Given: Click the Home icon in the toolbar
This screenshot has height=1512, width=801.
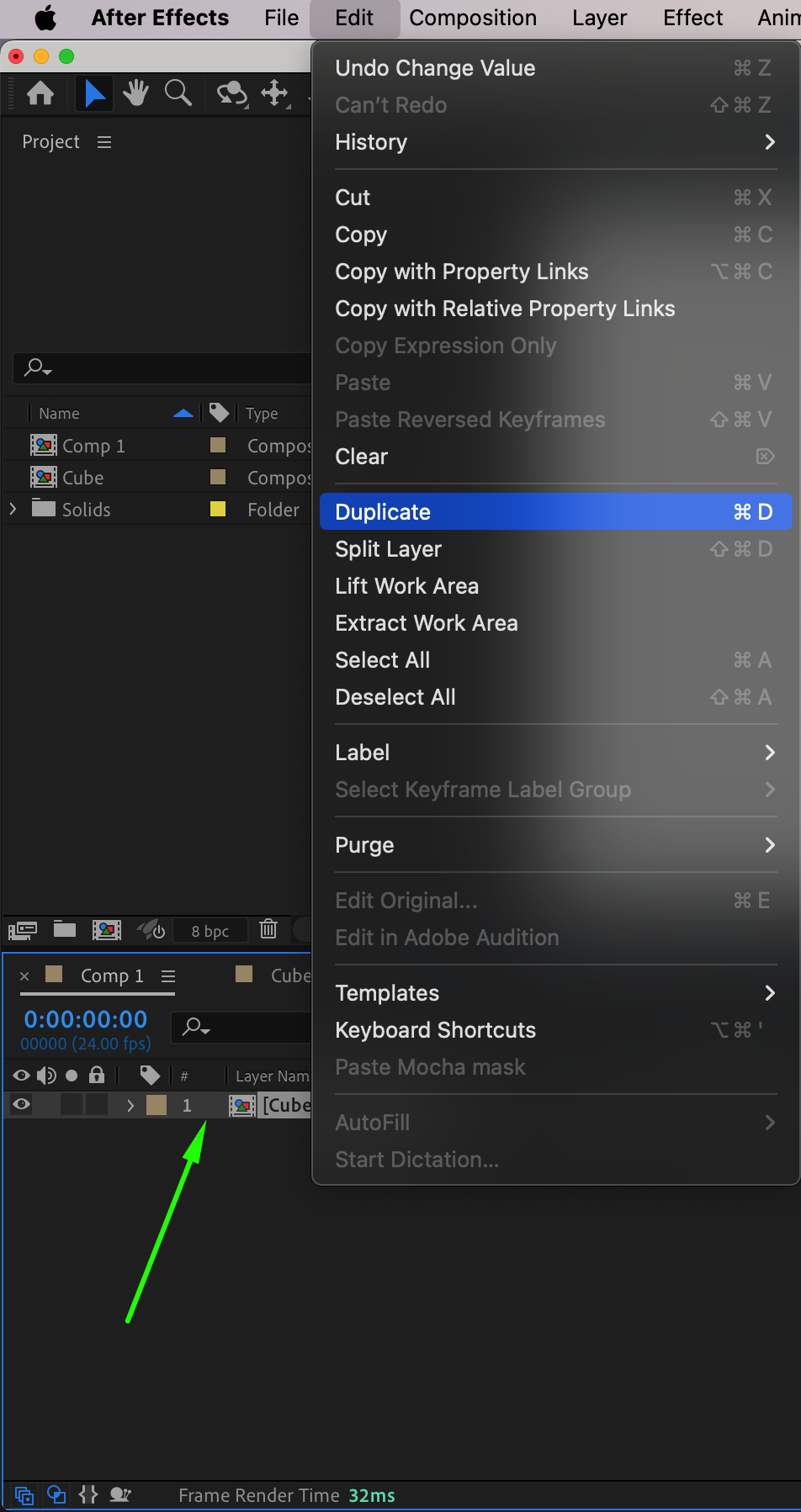Looking at the screenshot, I should pos(40,93).
